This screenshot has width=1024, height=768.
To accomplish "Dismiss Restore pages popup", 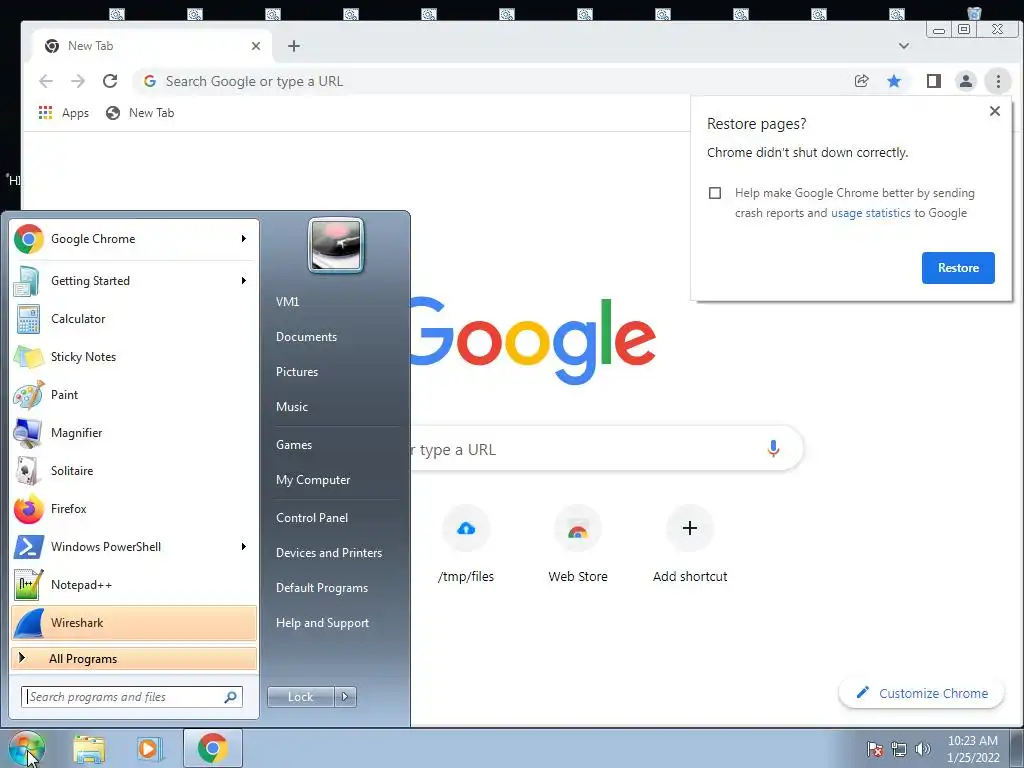I will click(995, 111).
